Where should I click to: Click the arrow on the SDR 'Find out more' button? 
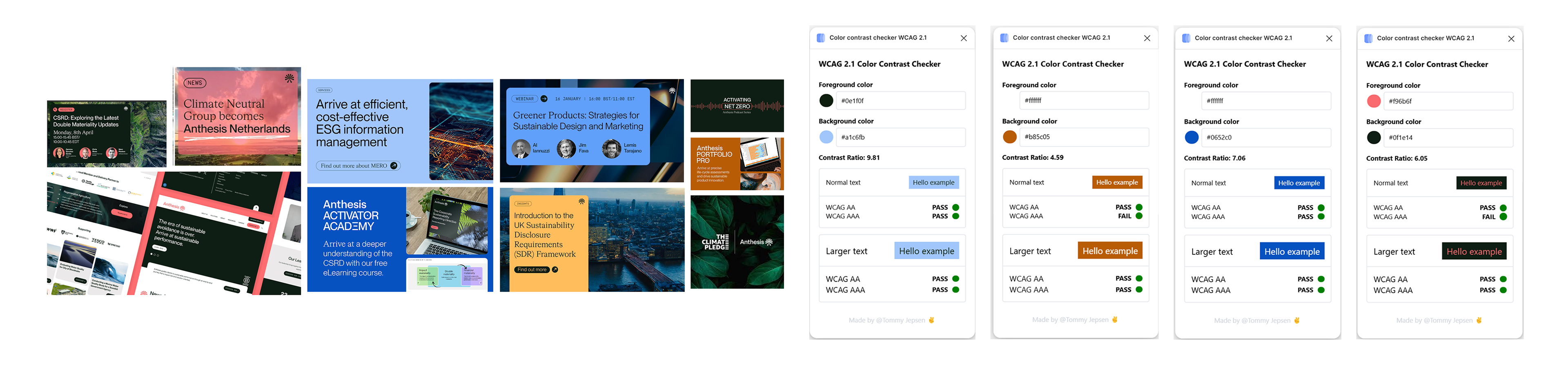[555, 269]
